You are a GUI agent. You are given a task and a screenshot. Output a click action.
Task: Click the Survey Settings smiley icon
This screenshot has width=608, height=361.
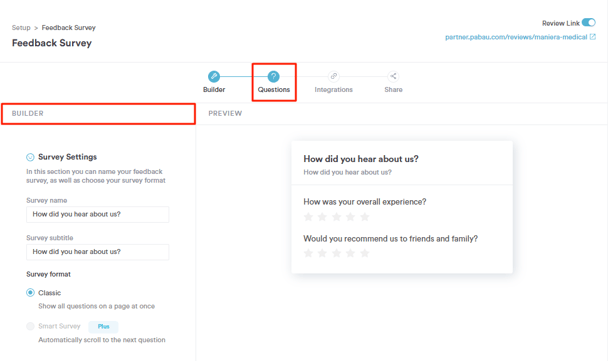tap(30, 157)
